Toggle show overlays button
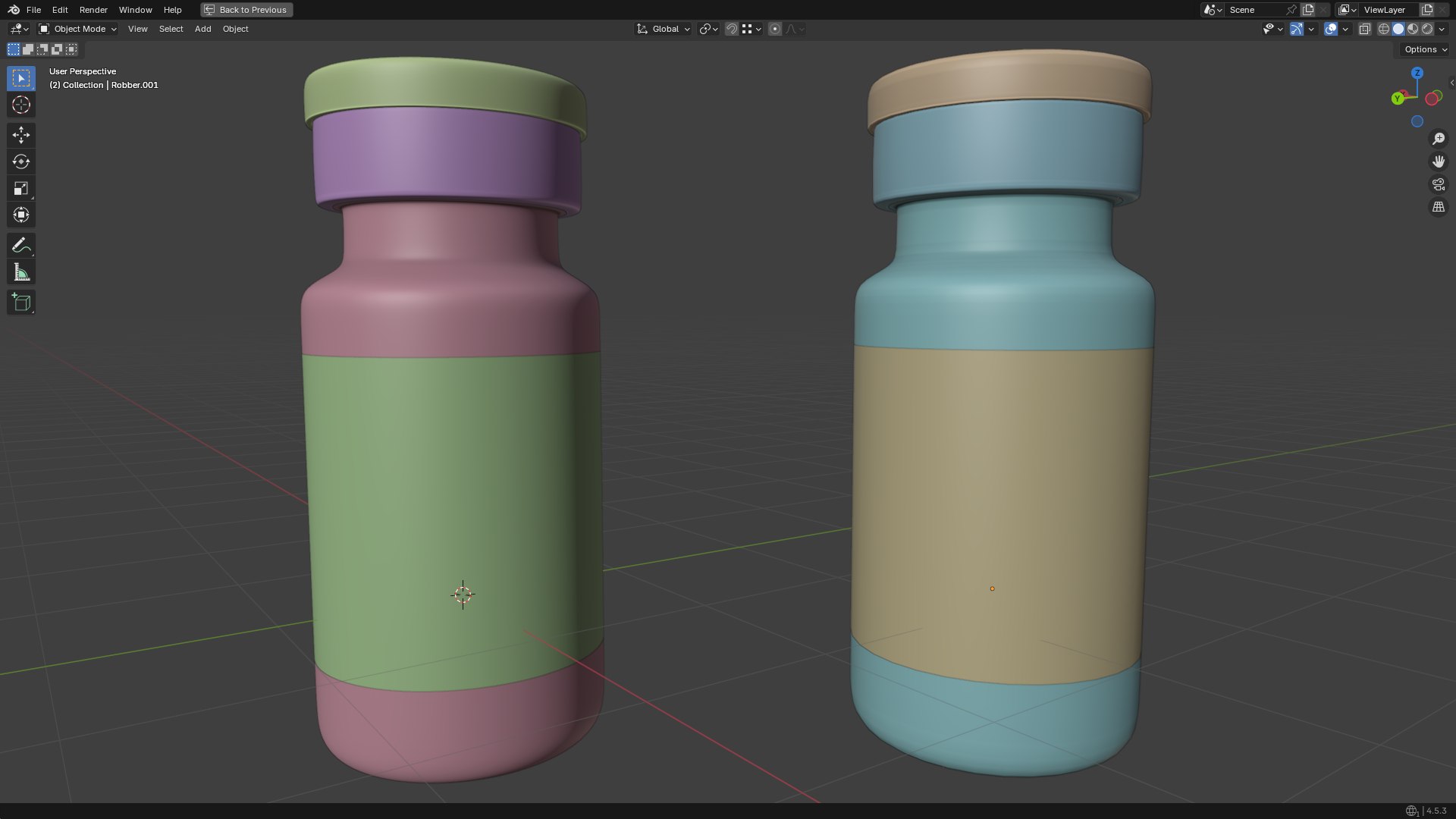Viewport: 1456px width, 819px height. 1331,29
